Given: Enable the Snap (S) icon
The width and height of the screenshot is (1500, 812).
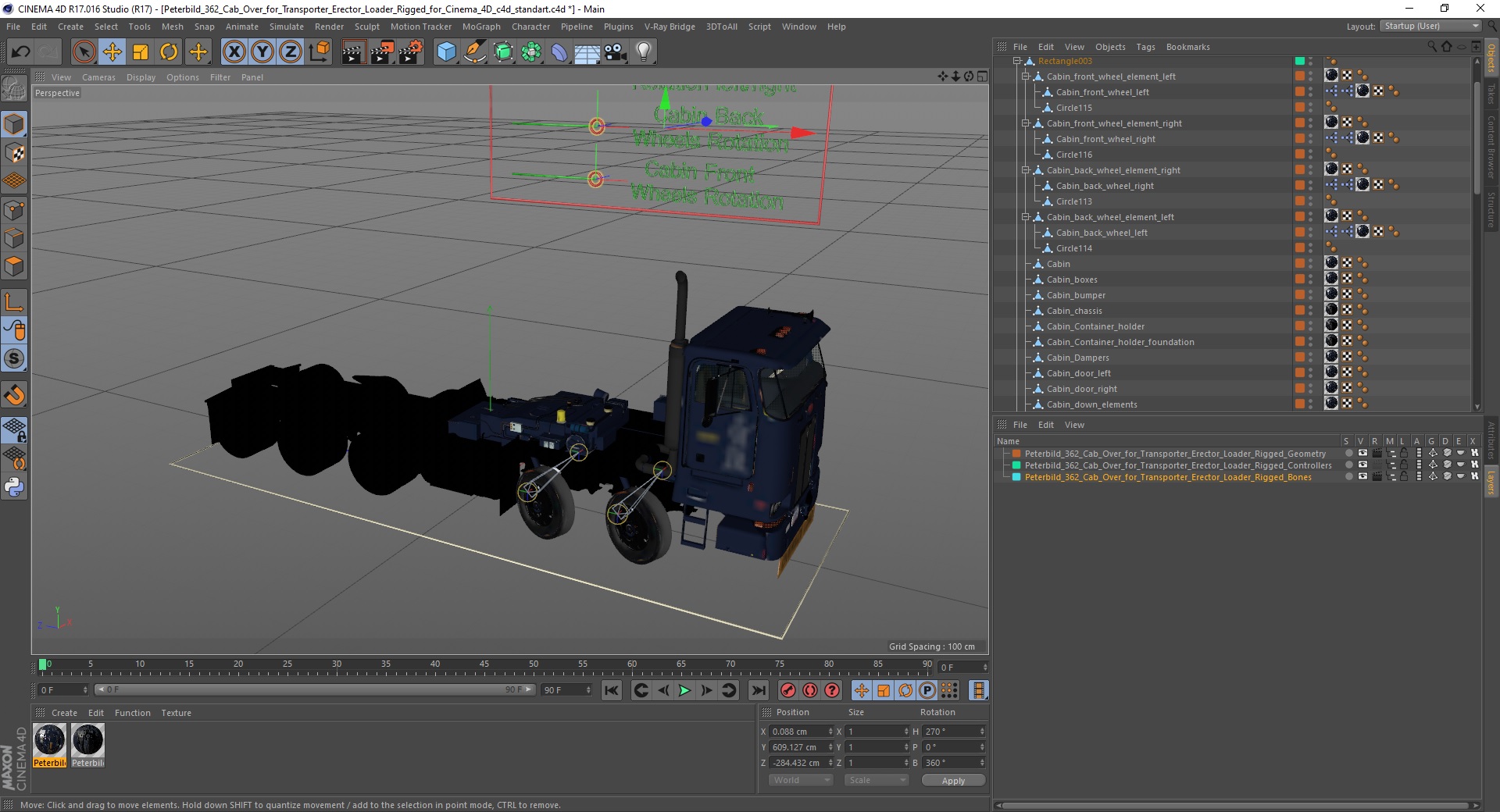Looking at the screenshot, I should point(14,359).
